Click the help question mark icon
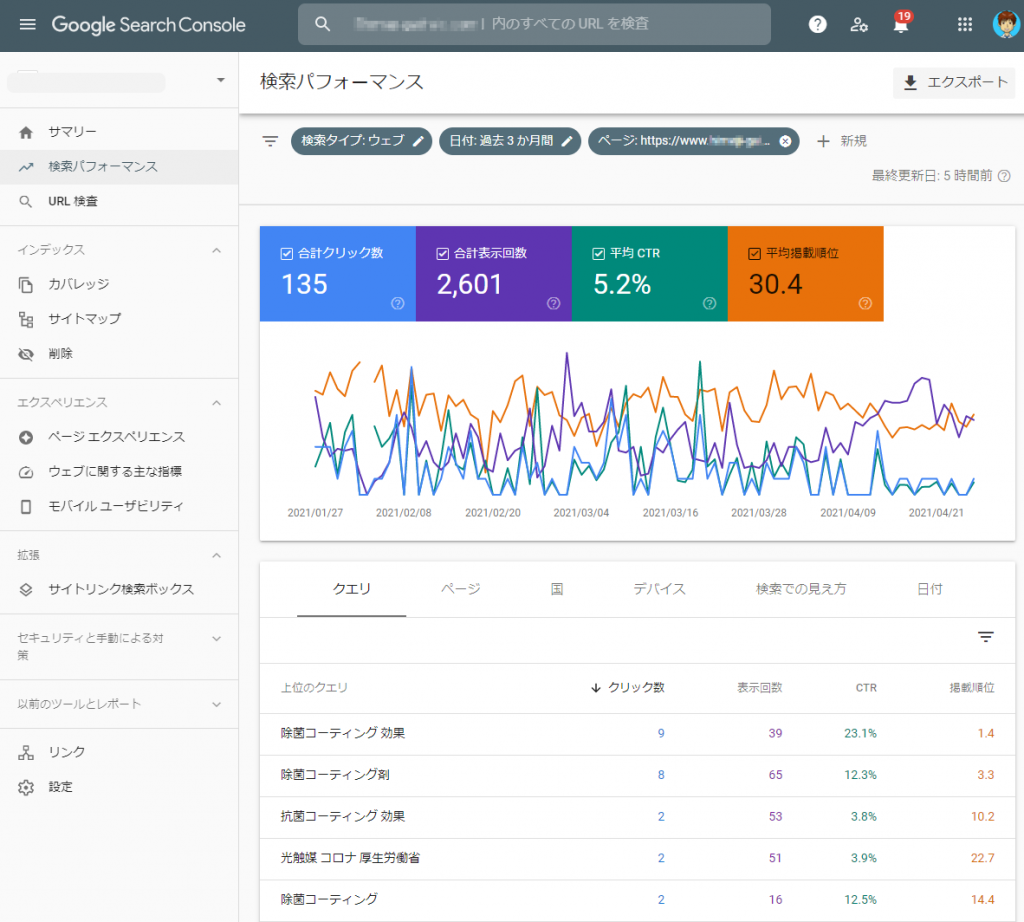1024x922 pixels. [818, 25]
